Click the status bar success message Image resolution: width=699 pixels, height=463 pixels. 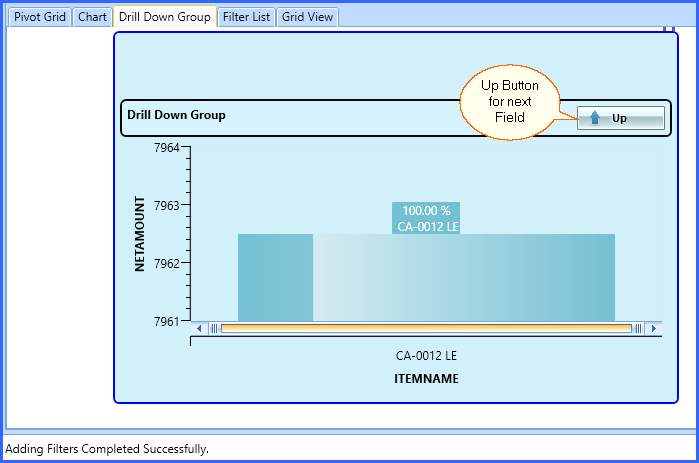[108, 449]
